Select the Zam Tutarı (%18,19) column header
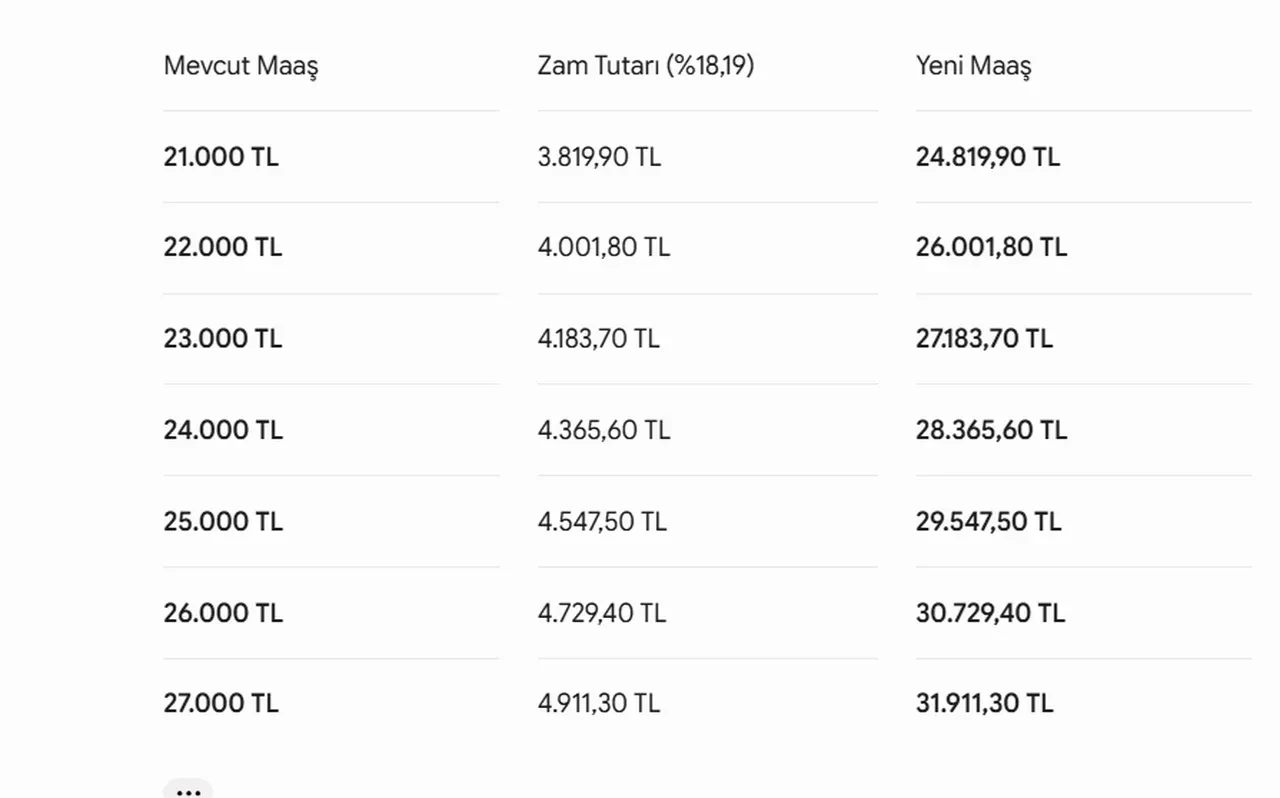1280x798 pixels. tap(646, 66)
